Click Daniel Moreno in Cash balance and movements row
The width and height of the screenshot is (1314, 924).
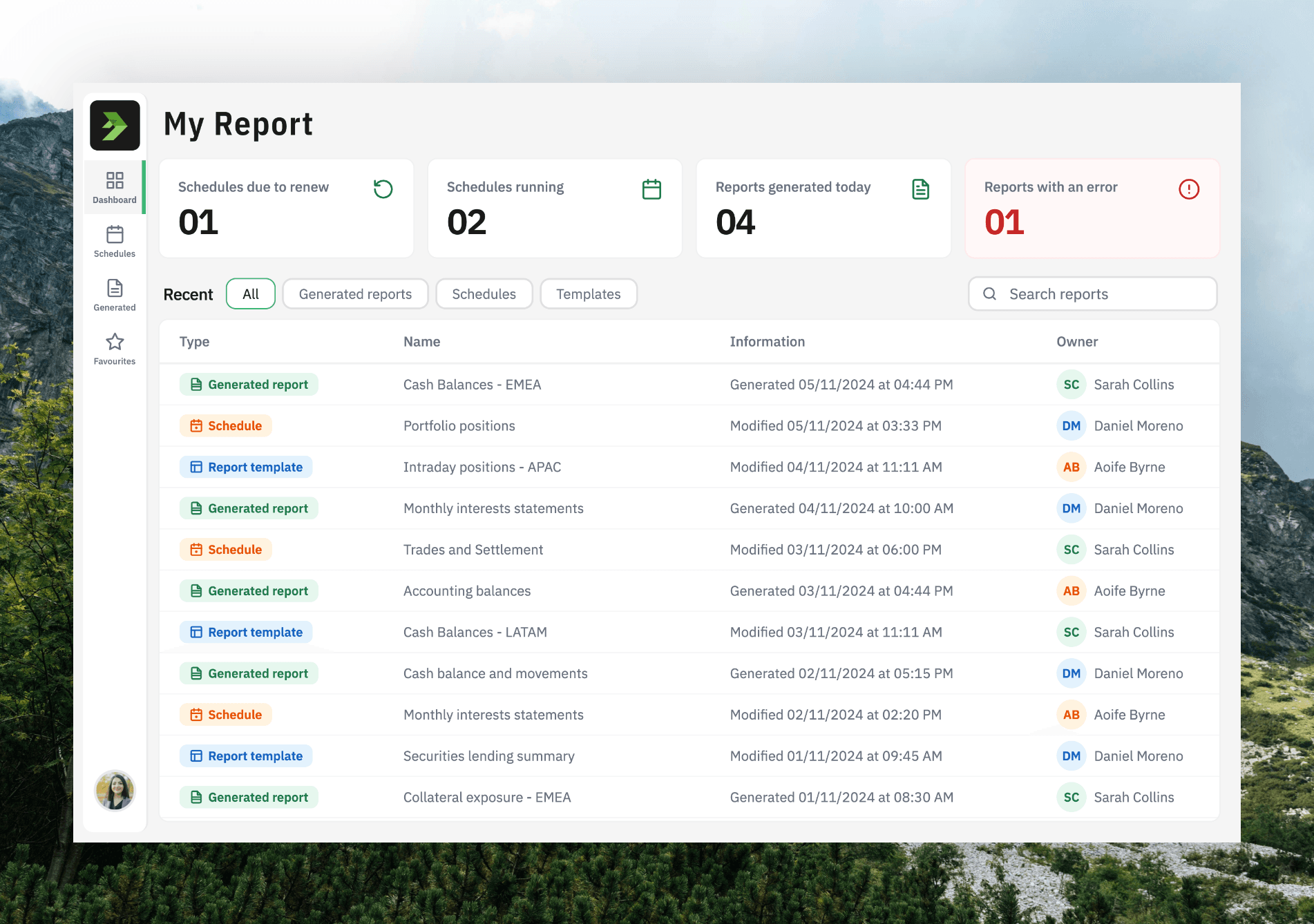[1138, 673]
